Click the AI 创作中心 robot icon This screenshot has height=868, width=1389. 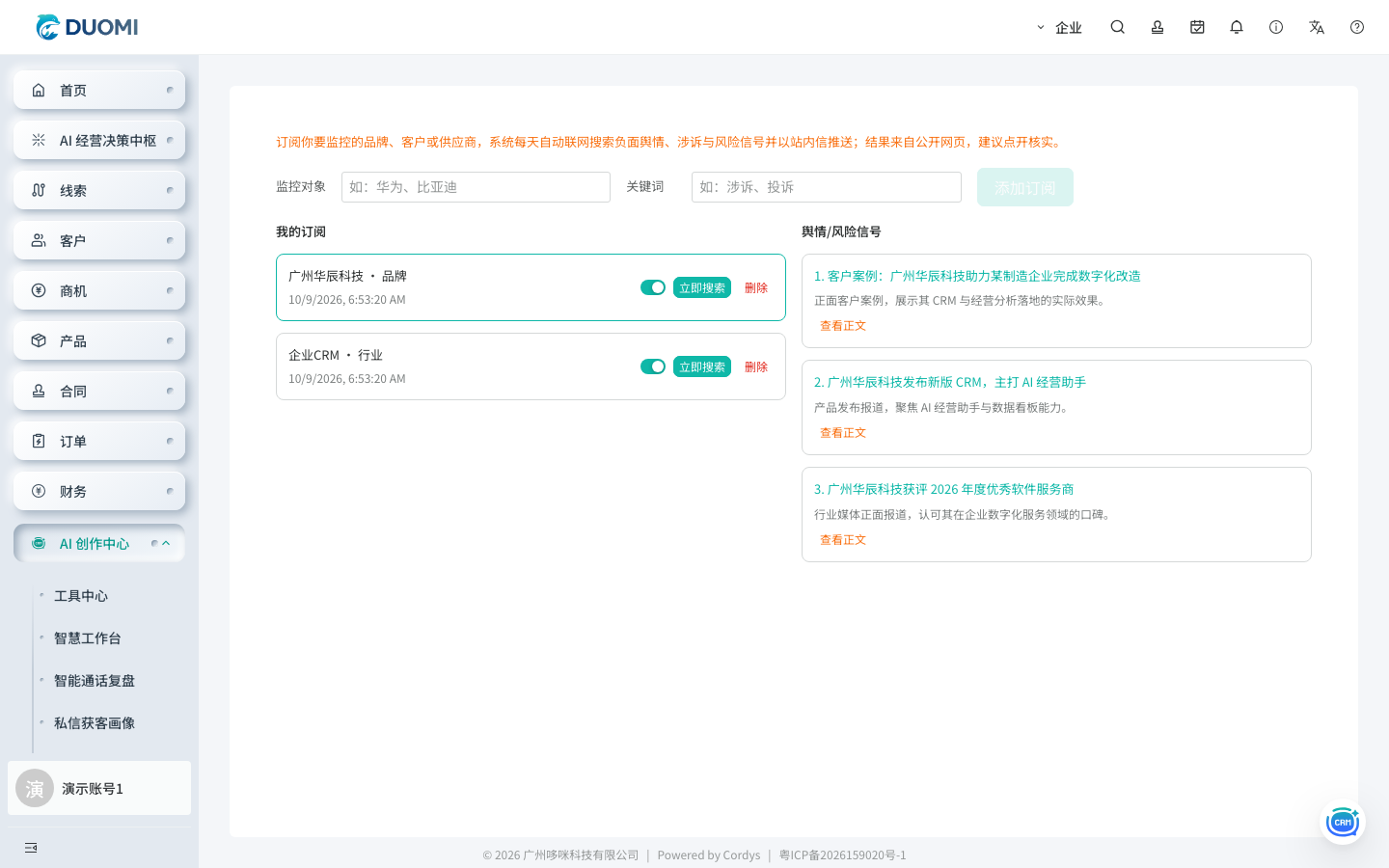click(x=39, y=543)
